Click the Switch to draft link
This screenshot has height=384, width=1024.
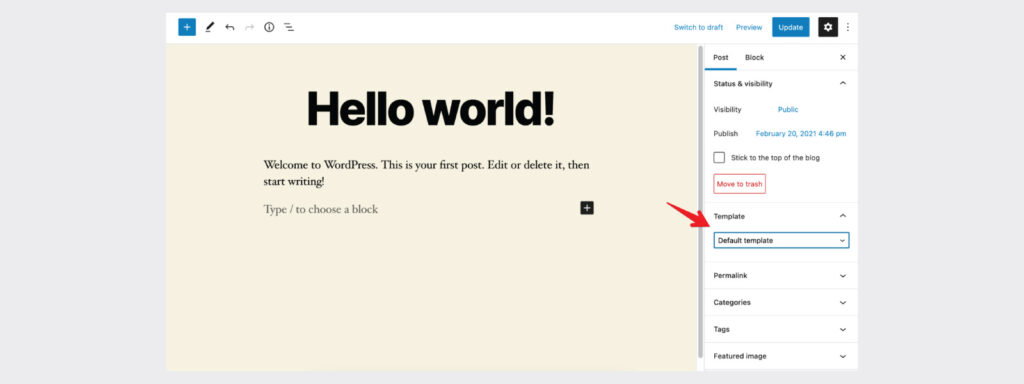[698, 27]
